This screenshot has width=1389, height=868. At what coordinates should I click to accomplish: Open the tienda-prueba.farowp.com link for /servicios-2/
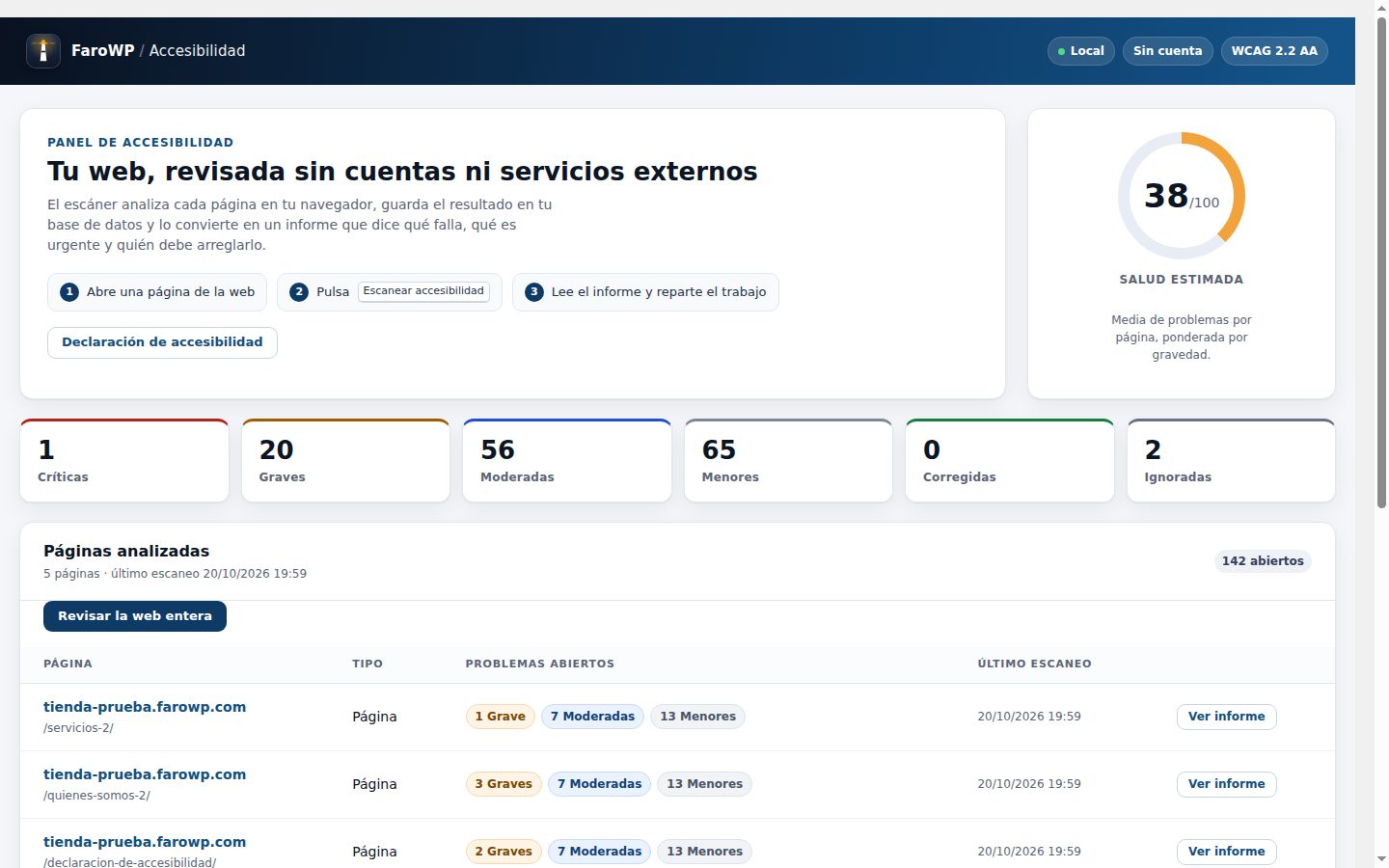[145, 707]
